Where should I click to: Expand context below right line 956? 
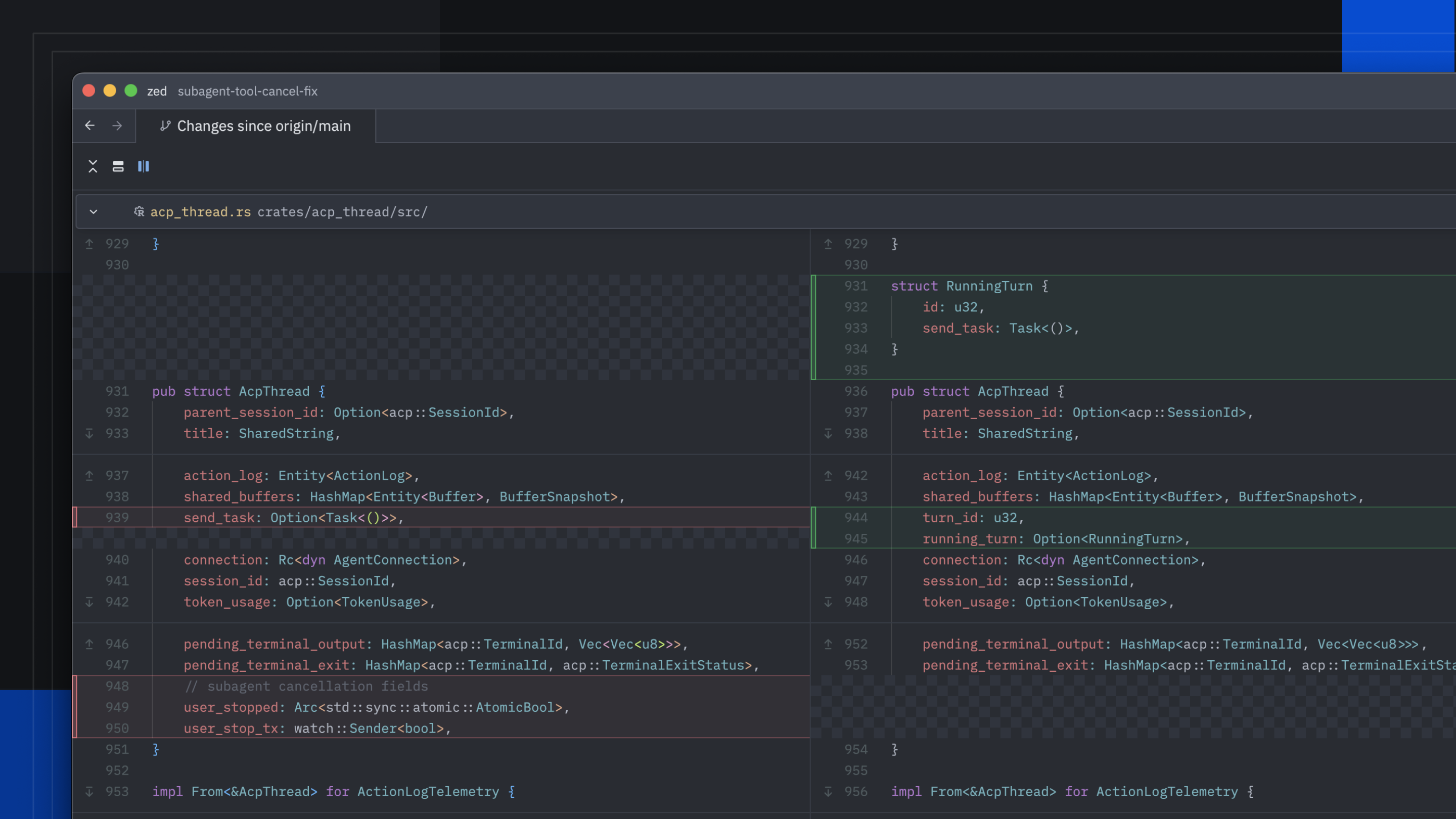(x=828, y=791)
